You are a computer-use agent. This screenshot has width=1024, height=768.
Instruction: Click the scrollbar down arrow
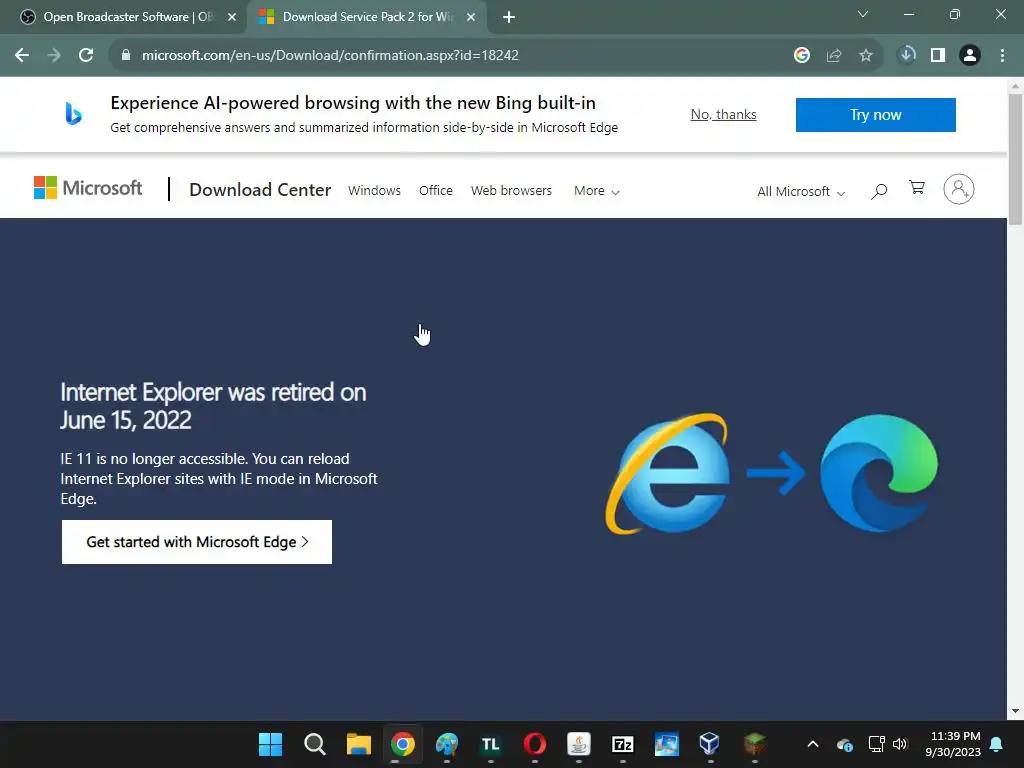1015,712
